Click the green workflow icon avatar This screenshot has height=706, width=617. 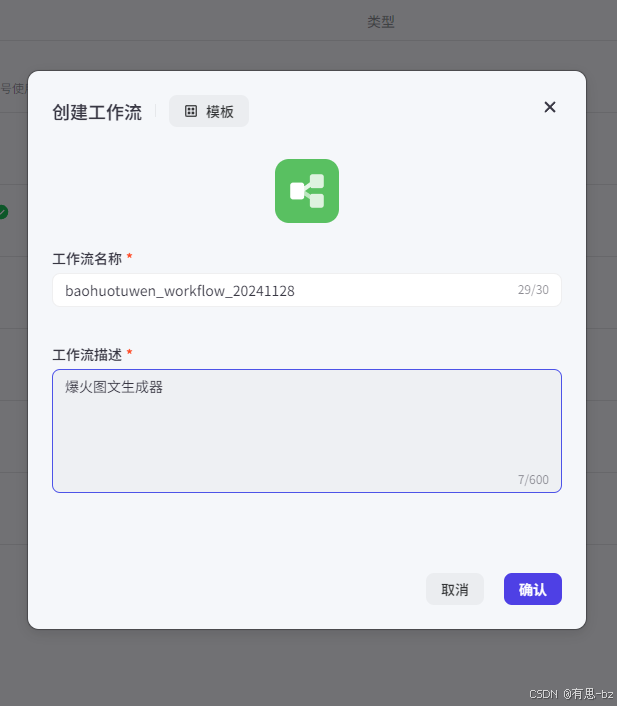point(307,191)
